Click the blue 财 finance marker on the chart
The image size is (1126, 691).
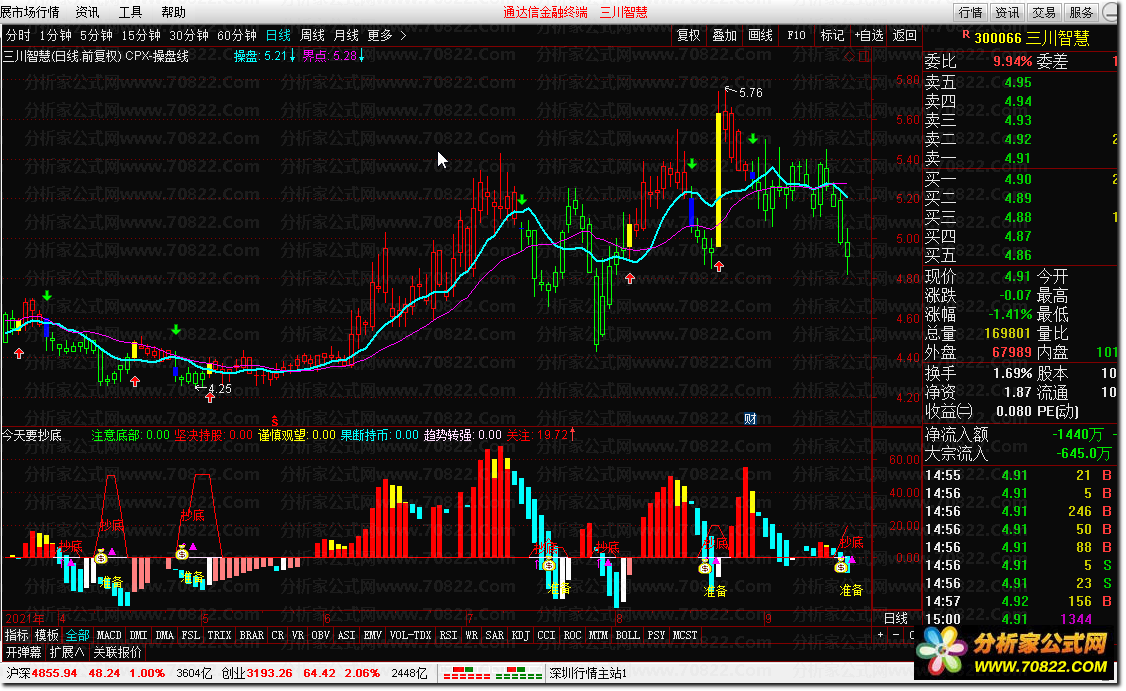750,419
